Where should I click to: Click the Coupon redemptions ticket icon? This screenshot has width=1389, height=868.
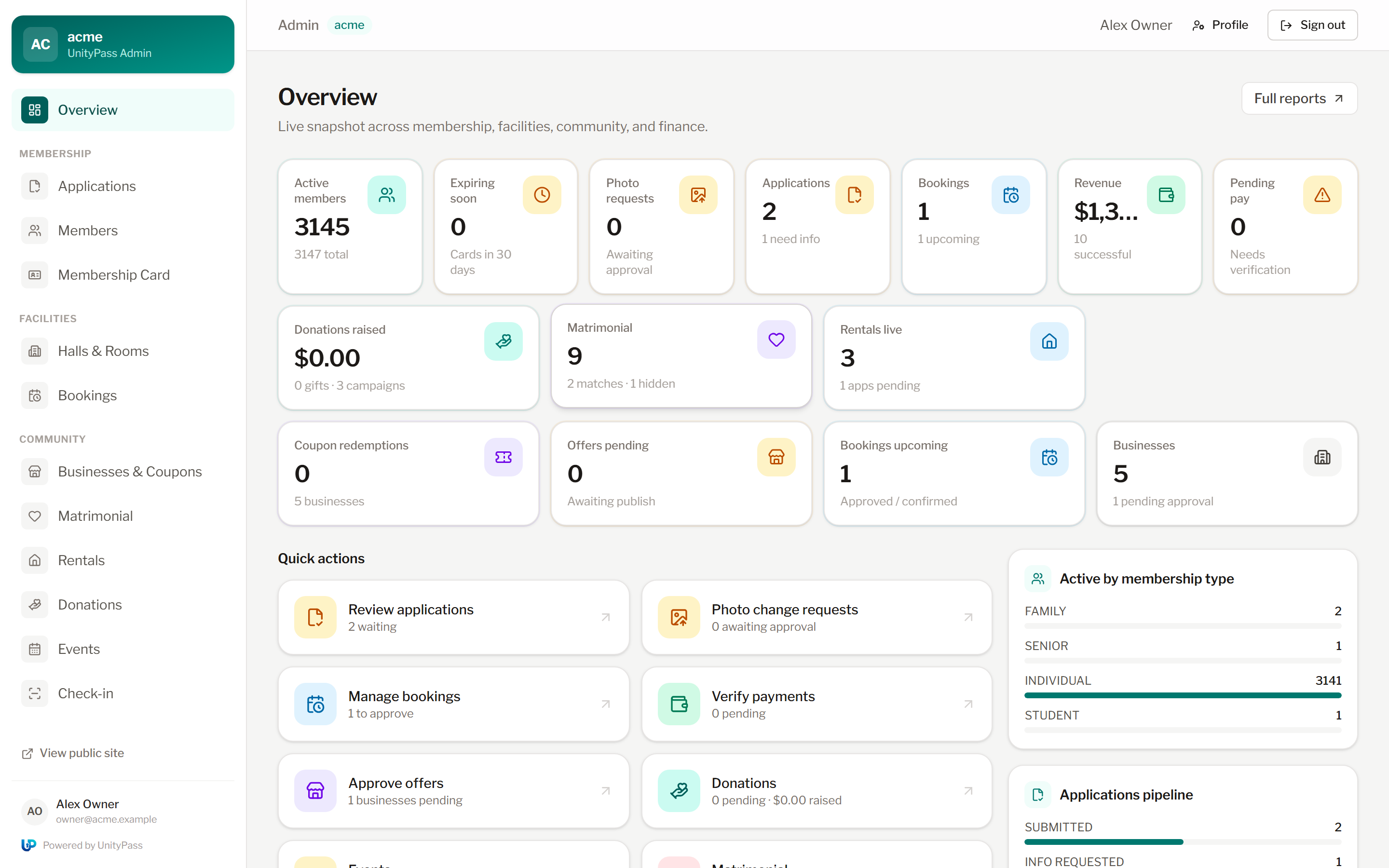point(504,457)
